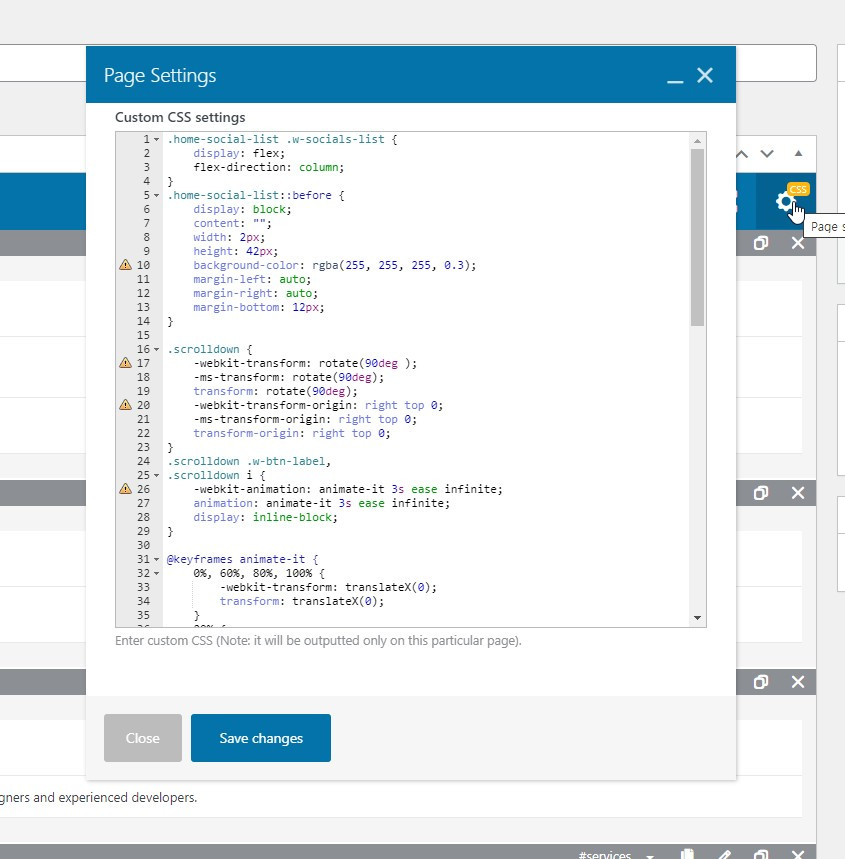Click the 'Custom CSS settings' heading
The image size is (845, 859).
(x=180, y=117)
